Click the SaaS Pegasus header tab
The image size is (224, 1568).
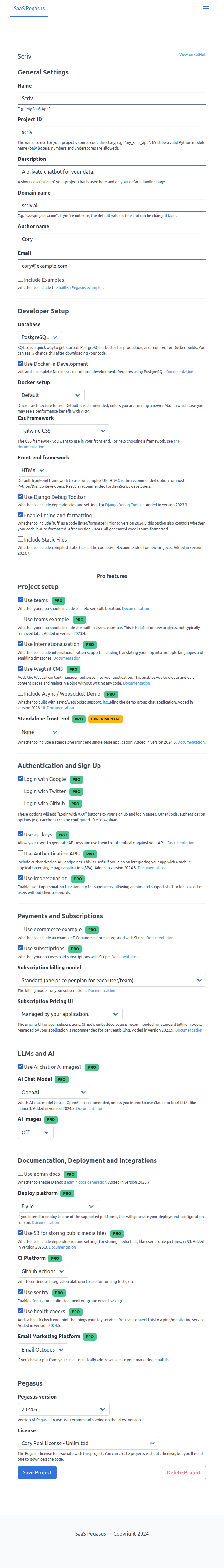click(29, 9)
